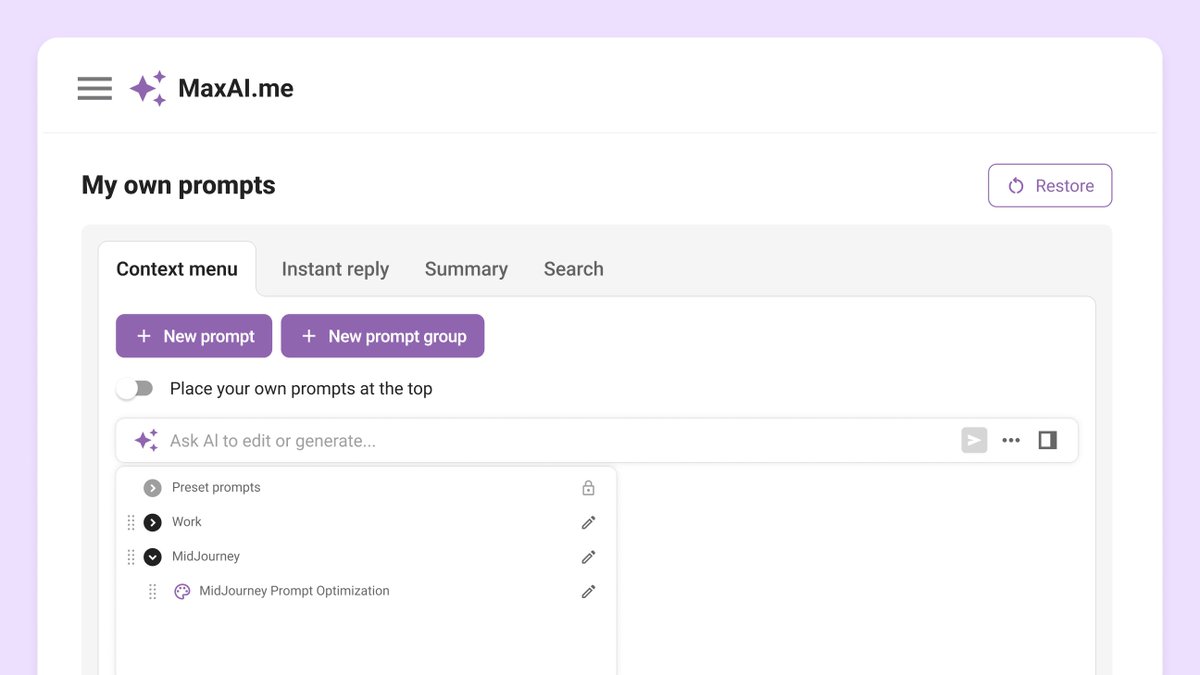This screenshot has width=1200, height=675.
Task: Switch to the Instant reply tab
Action: [x=335, y=269]
